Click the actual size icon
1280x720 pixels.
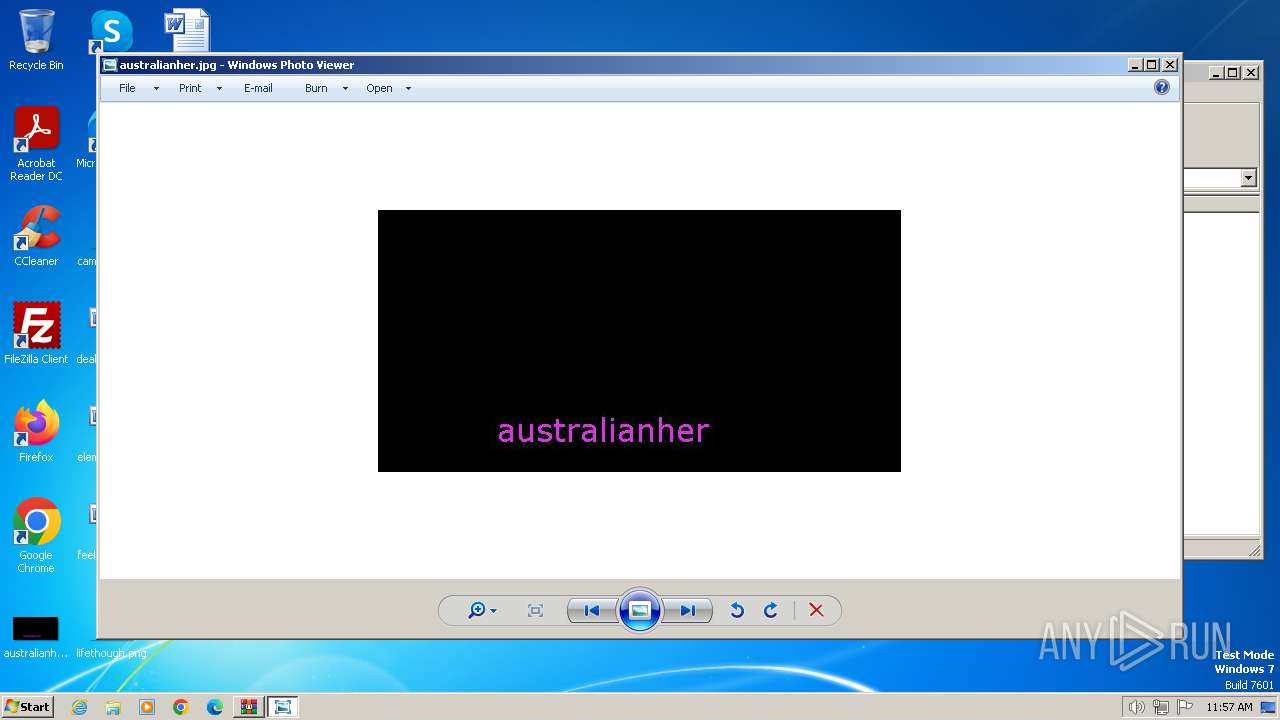535,610
